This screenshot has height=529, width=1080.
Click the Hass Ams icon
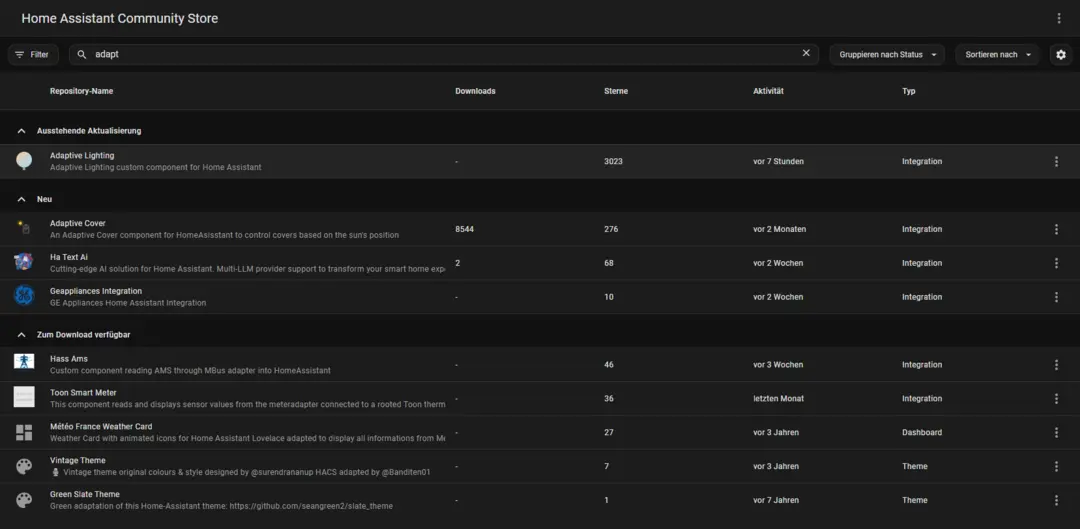coord(24,362)
